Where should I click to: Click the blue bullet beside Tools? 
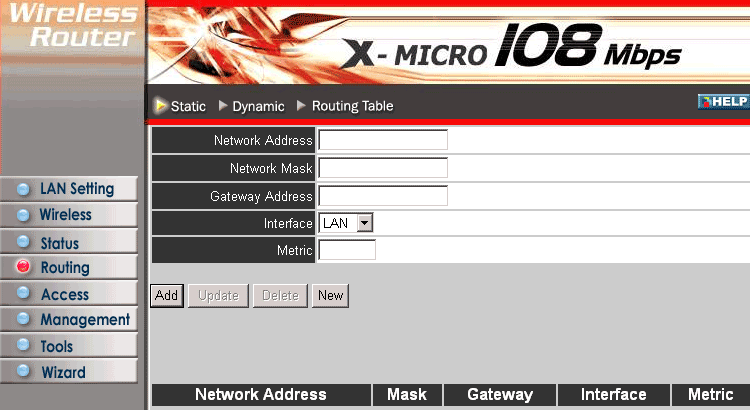[x=23, y=344]
